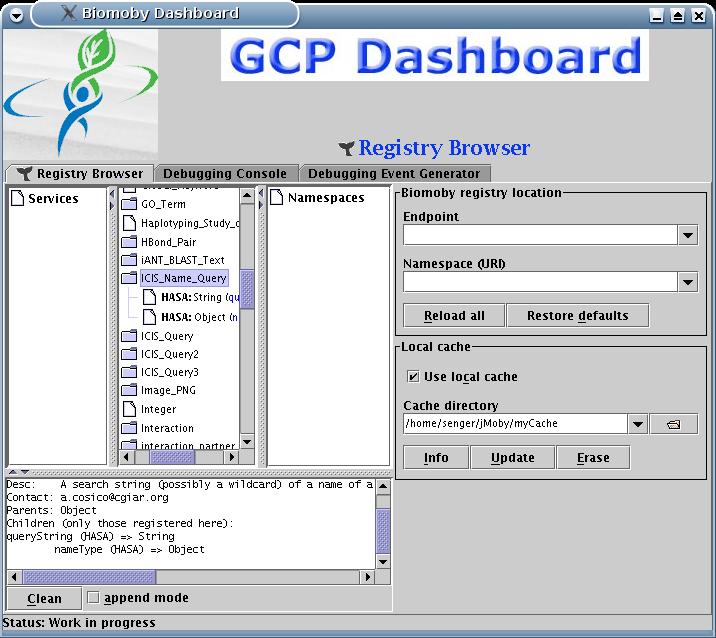Click the Image_PNG folder icon

coord(129,390)
